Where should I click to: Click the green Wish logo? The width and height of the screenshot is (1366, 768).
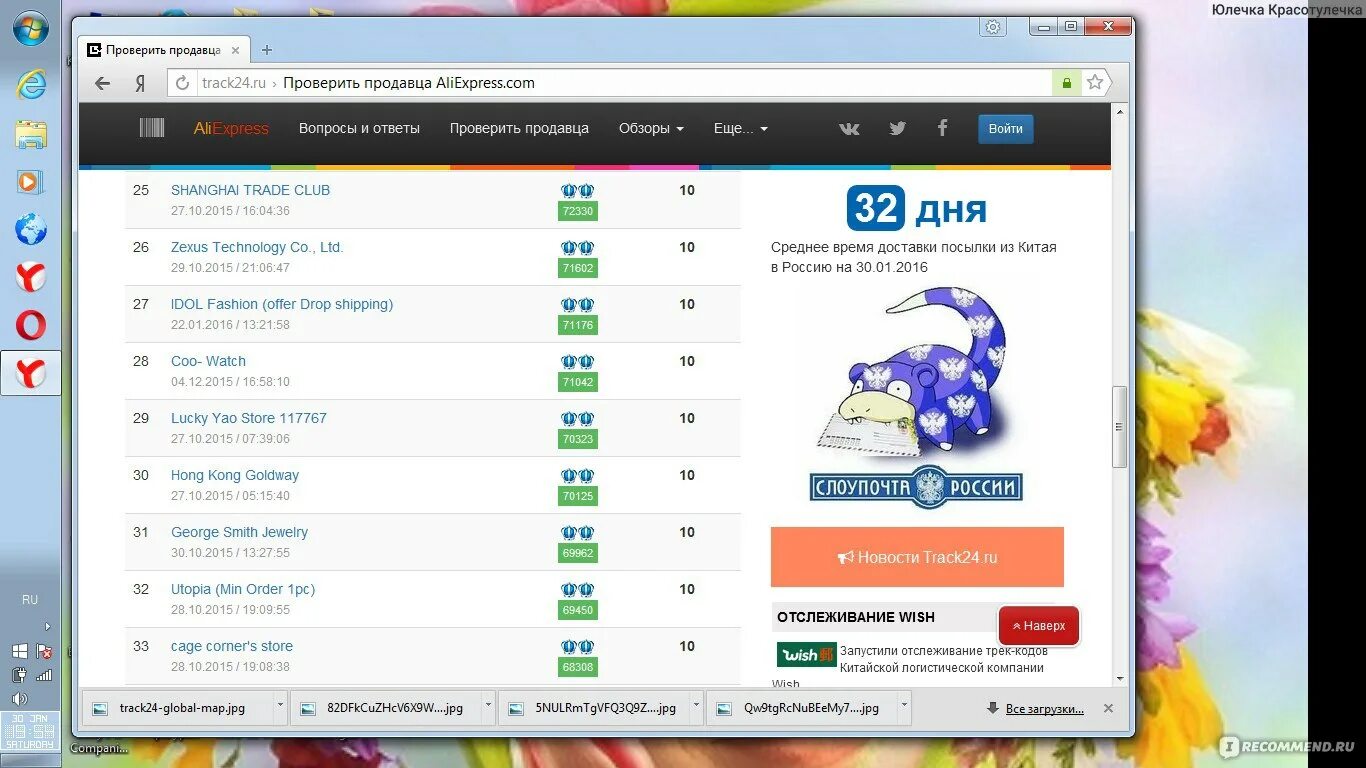point(806,654)
